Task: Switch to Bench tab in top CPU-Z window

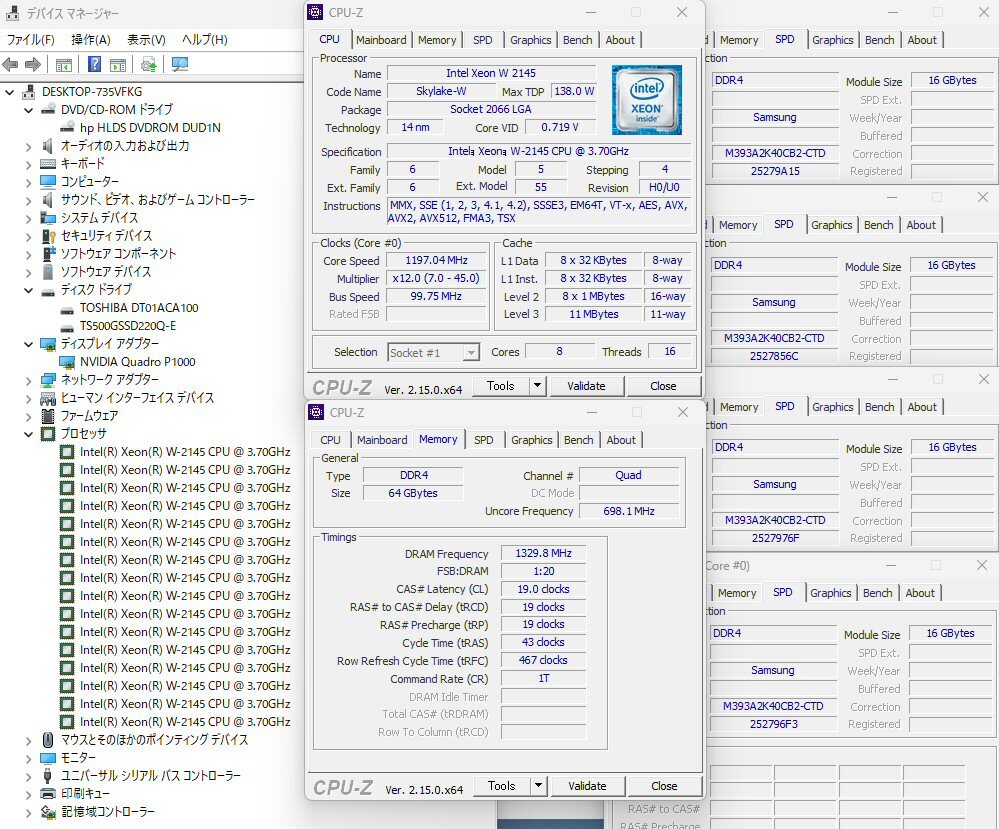Action: (x=577, y=40)
